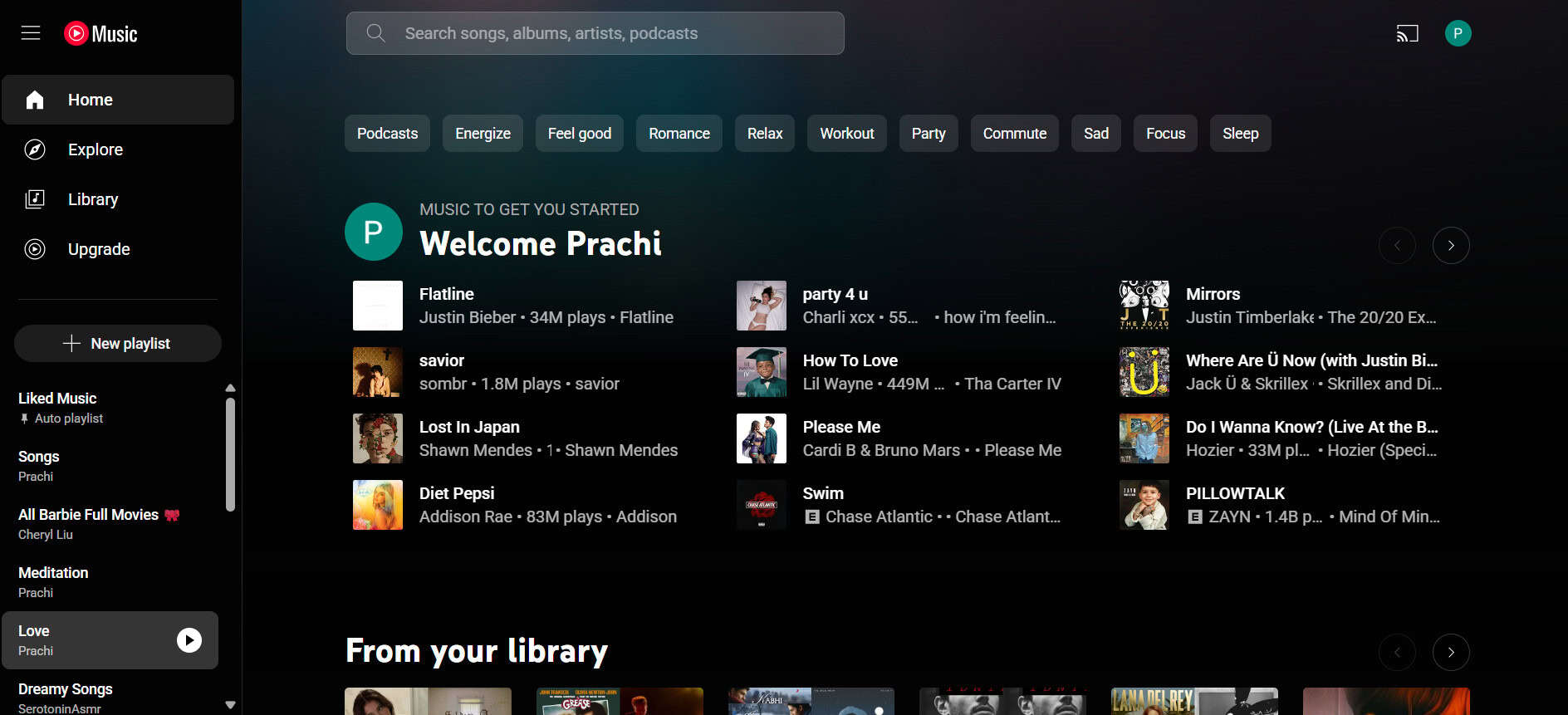
Task: Toggle the Energize mood filter
Action: [x=483, y=134]
